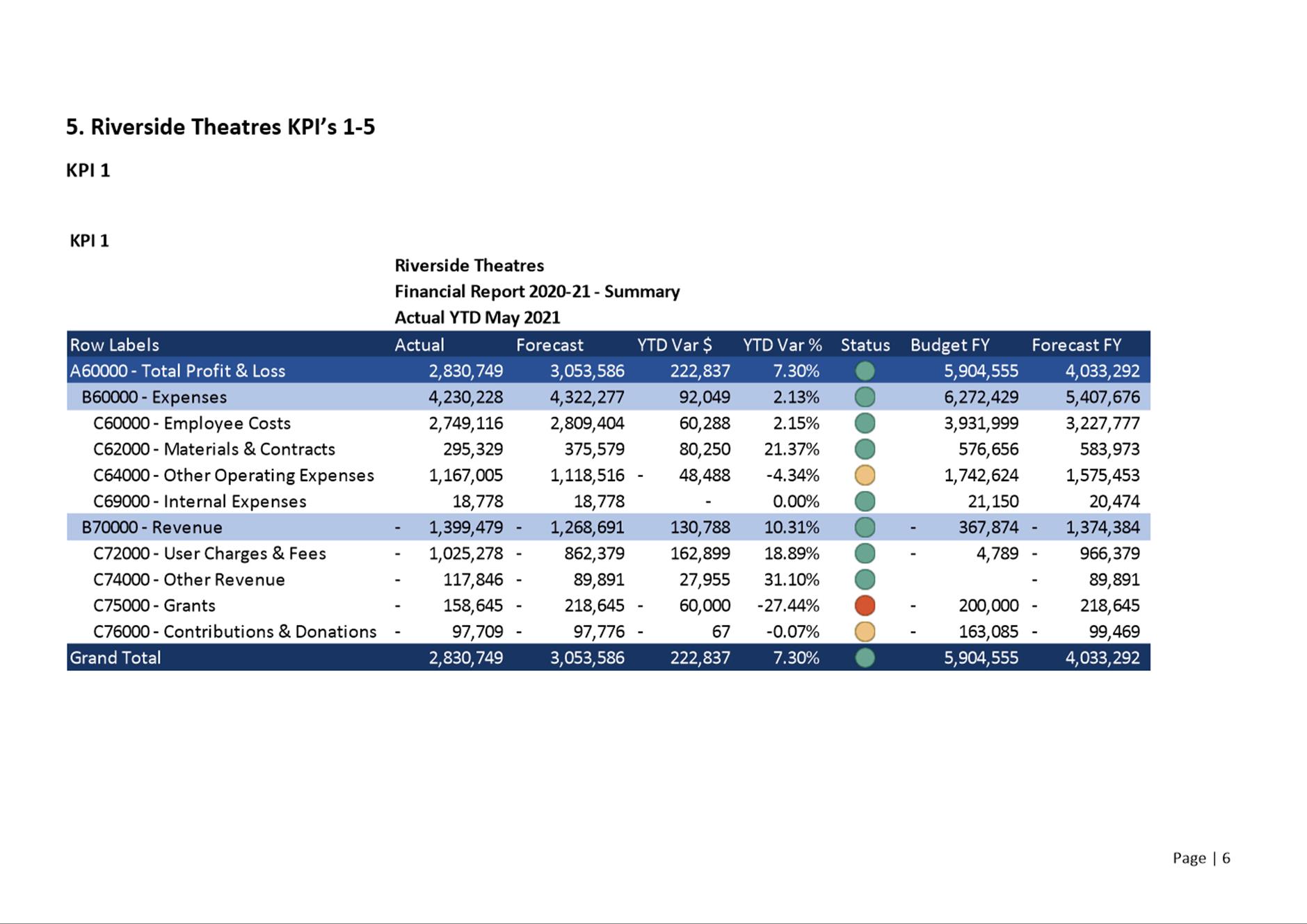The width and height of the screenshot is (1307, 924).
Task: Click the status dot for Other Revenue
Action: [x=865, y=580]
